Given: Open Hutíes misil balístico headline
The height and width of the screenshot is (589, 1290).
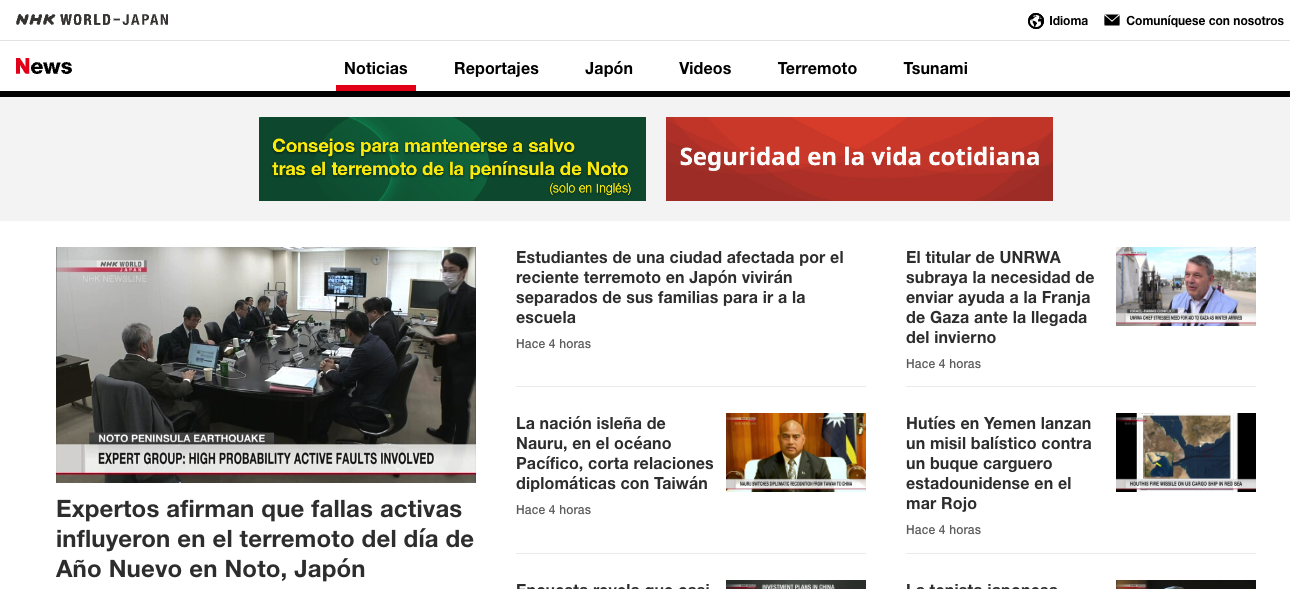Looking at the screenshot, I should click(x=998, y=463).
